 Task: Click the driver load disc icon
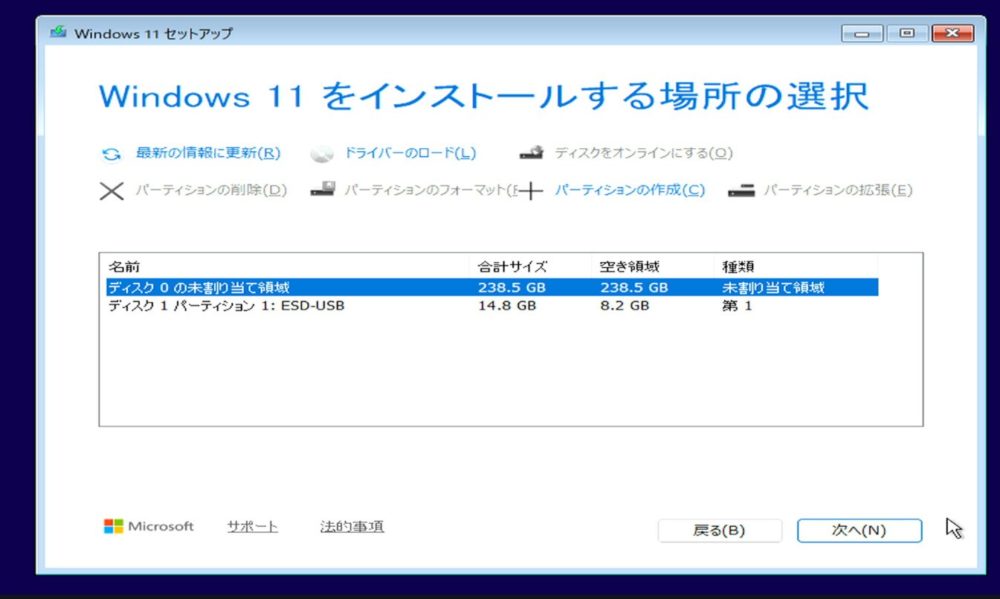coord(321,154)
